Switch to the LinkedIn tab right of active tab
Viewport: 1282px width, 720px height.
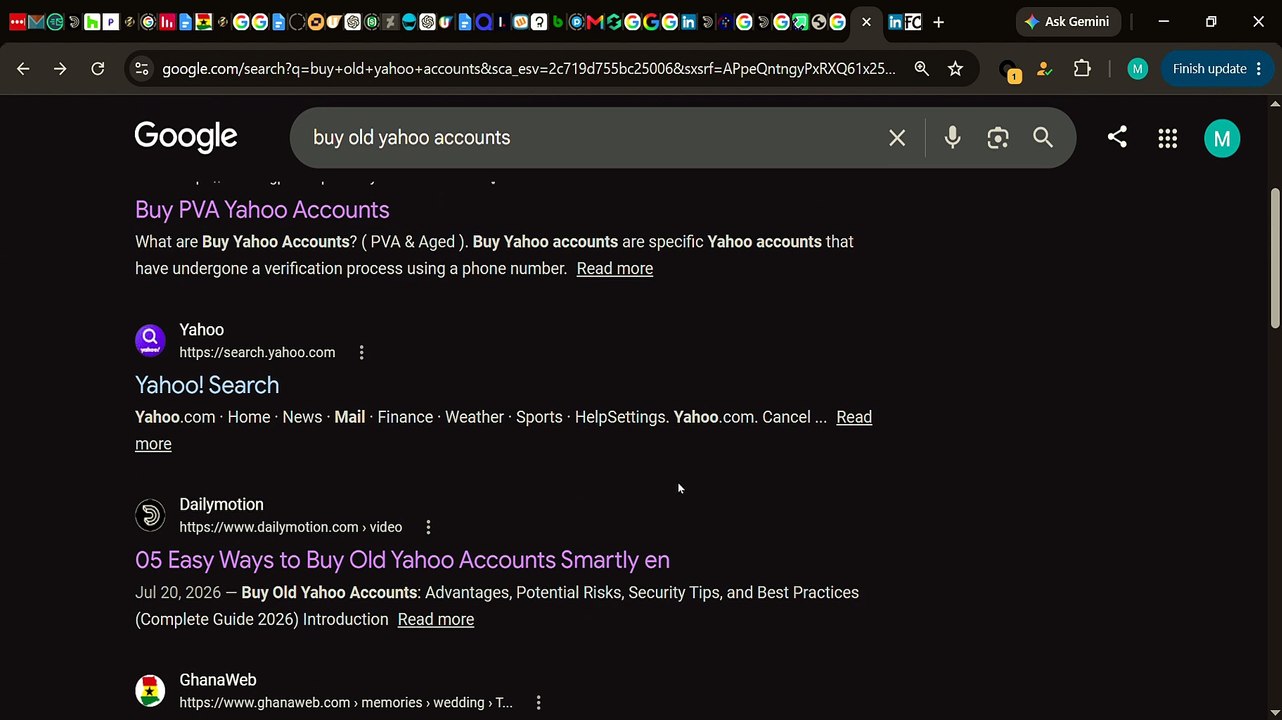click(895, 22)
